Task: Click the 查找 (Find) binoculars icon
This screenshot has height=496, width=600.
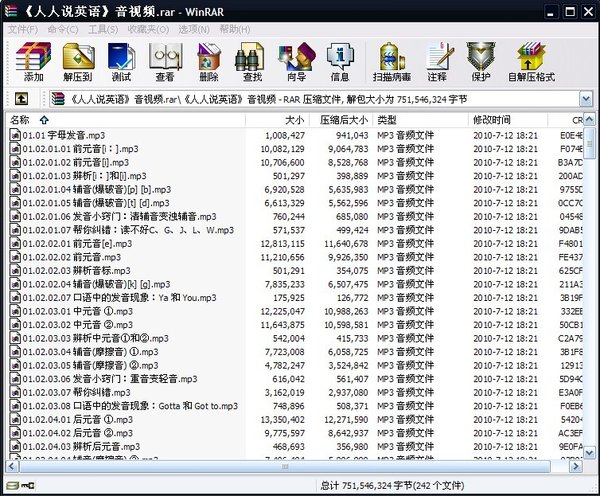Action: tap(249, 56)
